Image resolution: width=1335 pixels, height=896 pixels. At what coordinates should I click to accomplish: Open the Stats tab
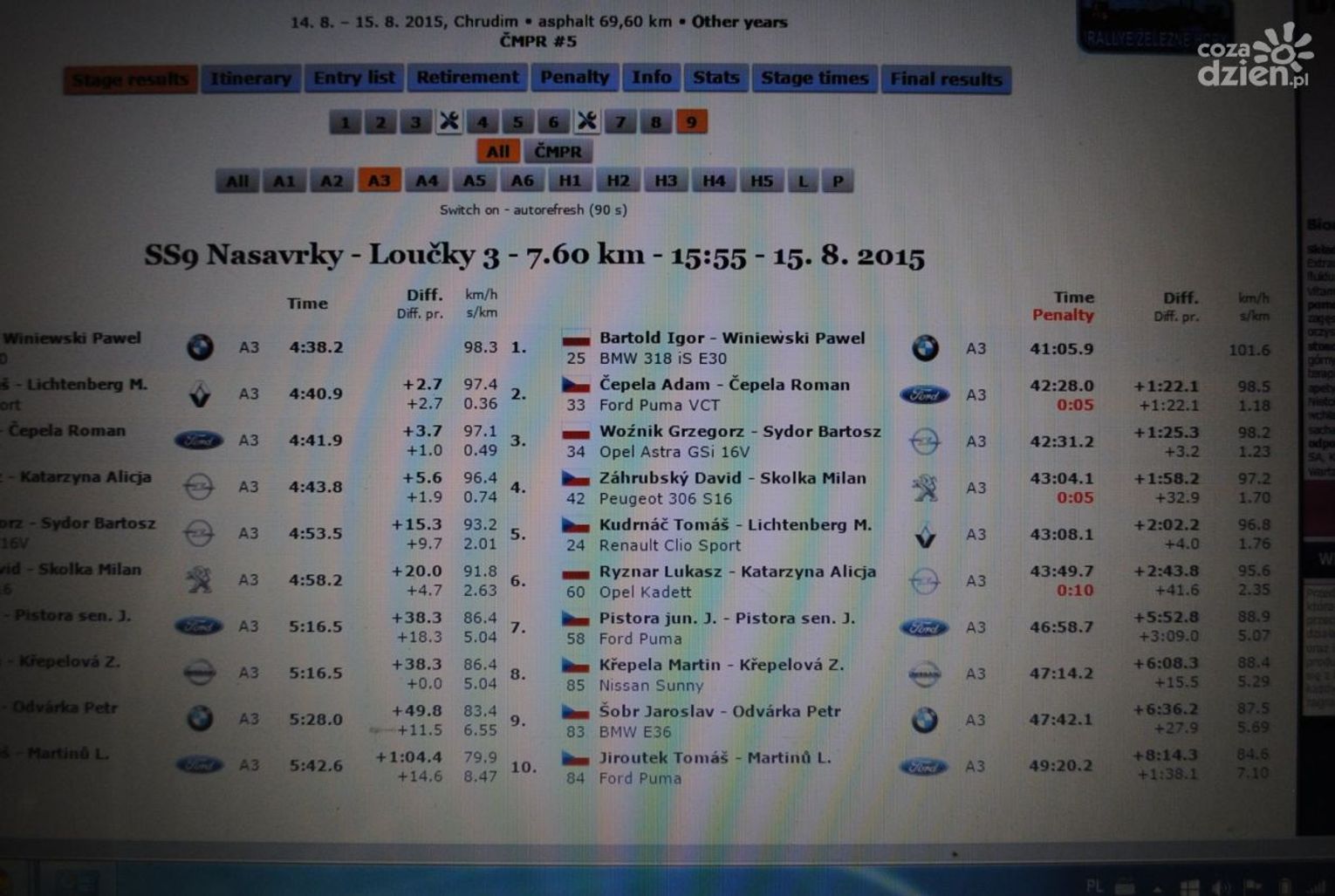point(715,79)
